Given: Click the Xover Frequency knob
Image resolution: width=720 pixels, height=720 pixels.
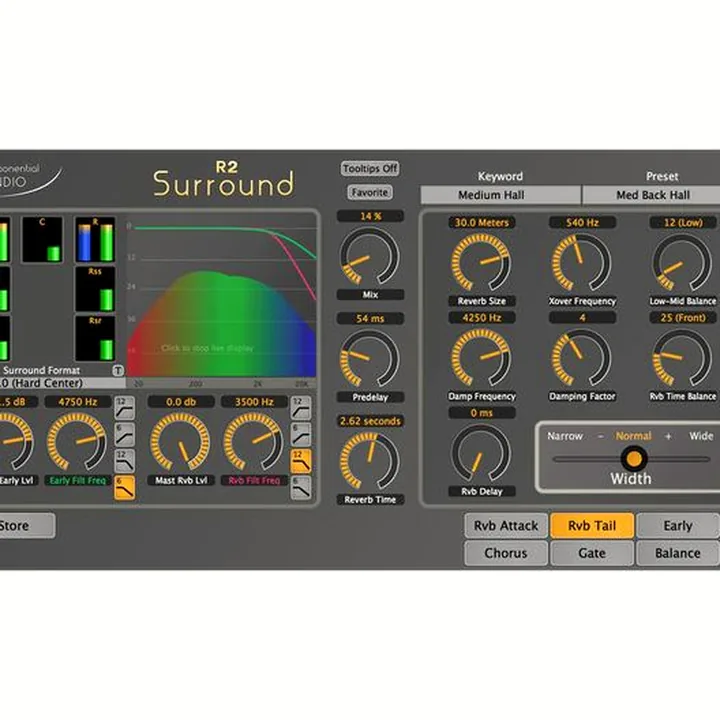Looking at the screenshot, I should point(581,263).
